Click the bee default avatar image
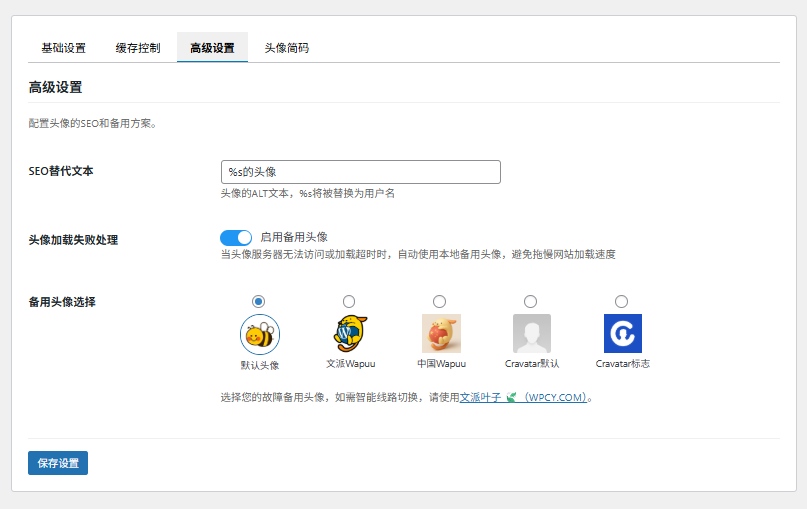 pyautogui.click(x=260, y=335)
